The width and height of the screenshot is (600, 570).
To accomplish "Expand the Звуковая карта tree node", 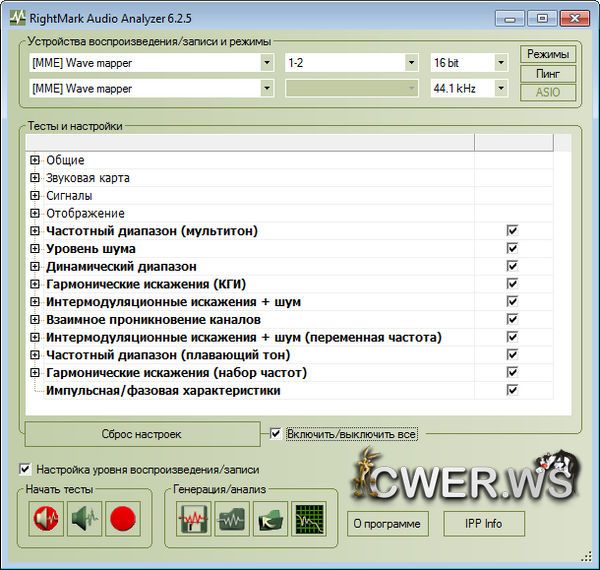I will click(x=35, y=178).
